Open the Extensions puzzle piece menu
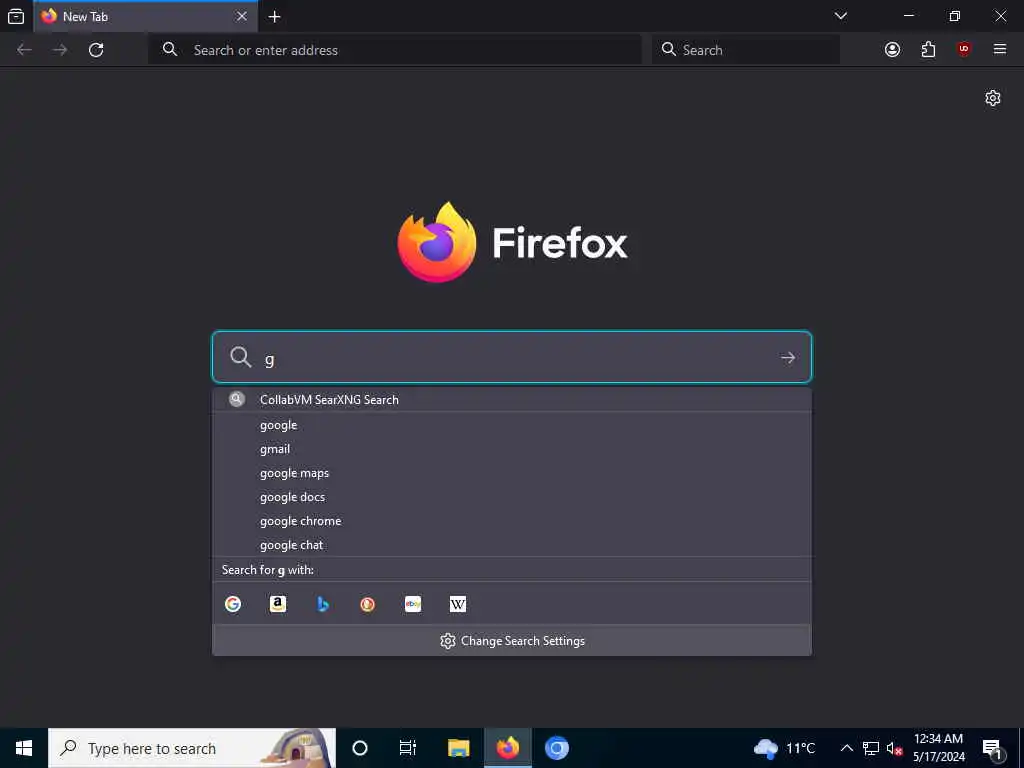Screen dimensions: 1024x768 (x=928, y=50)
